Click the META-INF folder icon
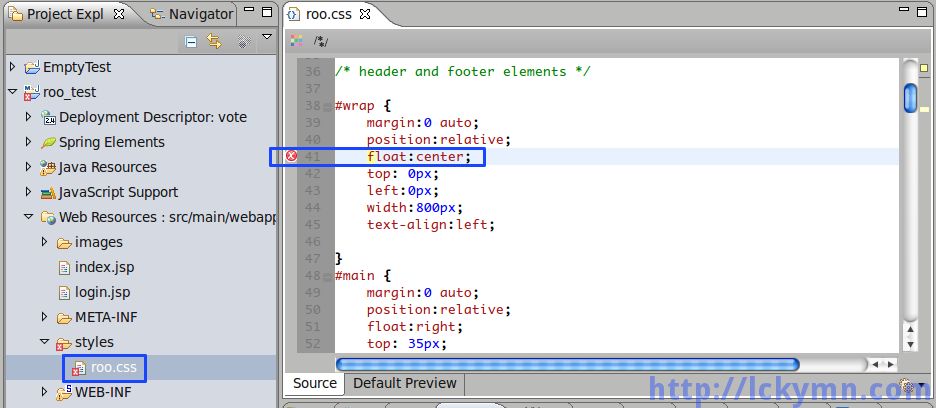Viewport: 936px width, 408px height. point(64,318)
